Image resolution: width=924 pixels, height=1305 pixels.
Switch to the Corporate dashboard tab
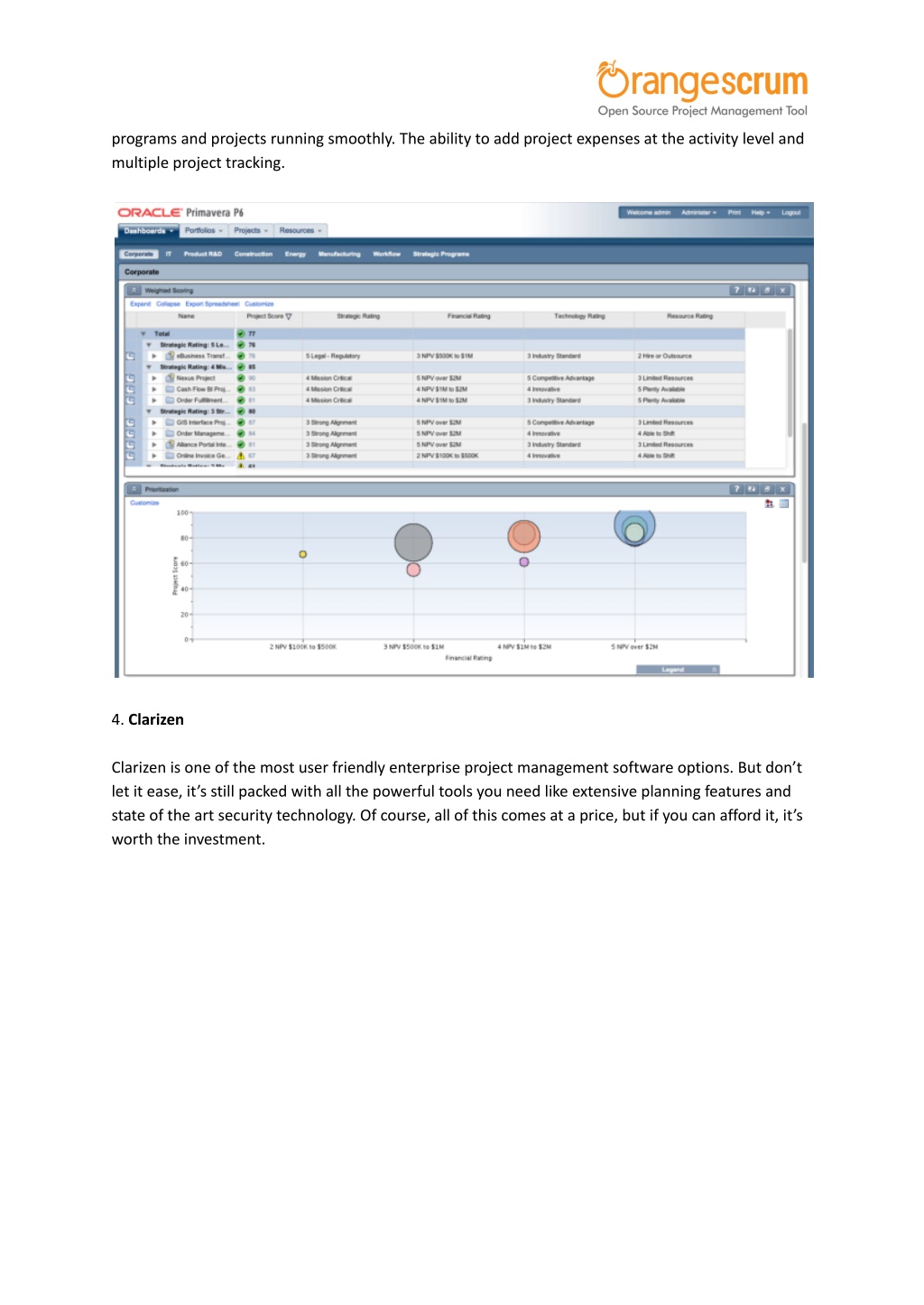click(139, 255)
